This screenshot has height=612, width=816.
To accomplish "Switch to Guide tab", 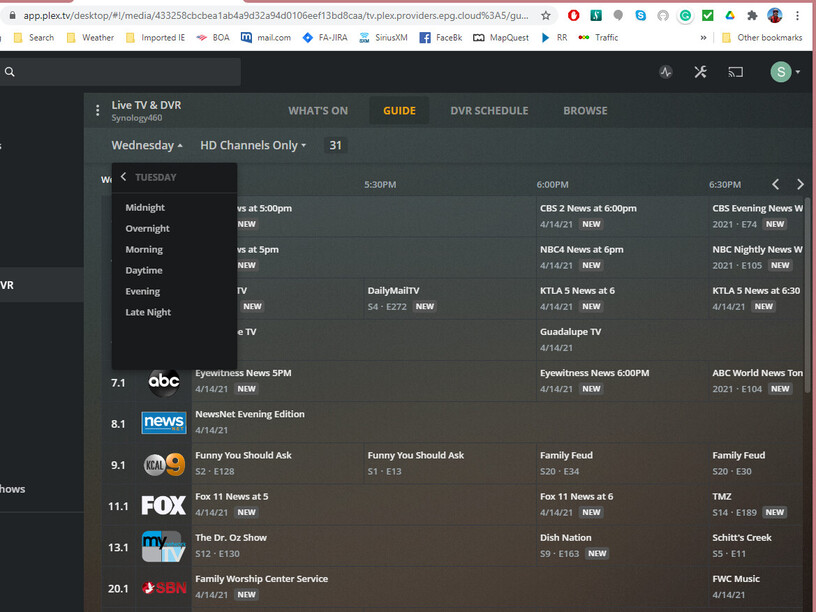I will point(399,111).
